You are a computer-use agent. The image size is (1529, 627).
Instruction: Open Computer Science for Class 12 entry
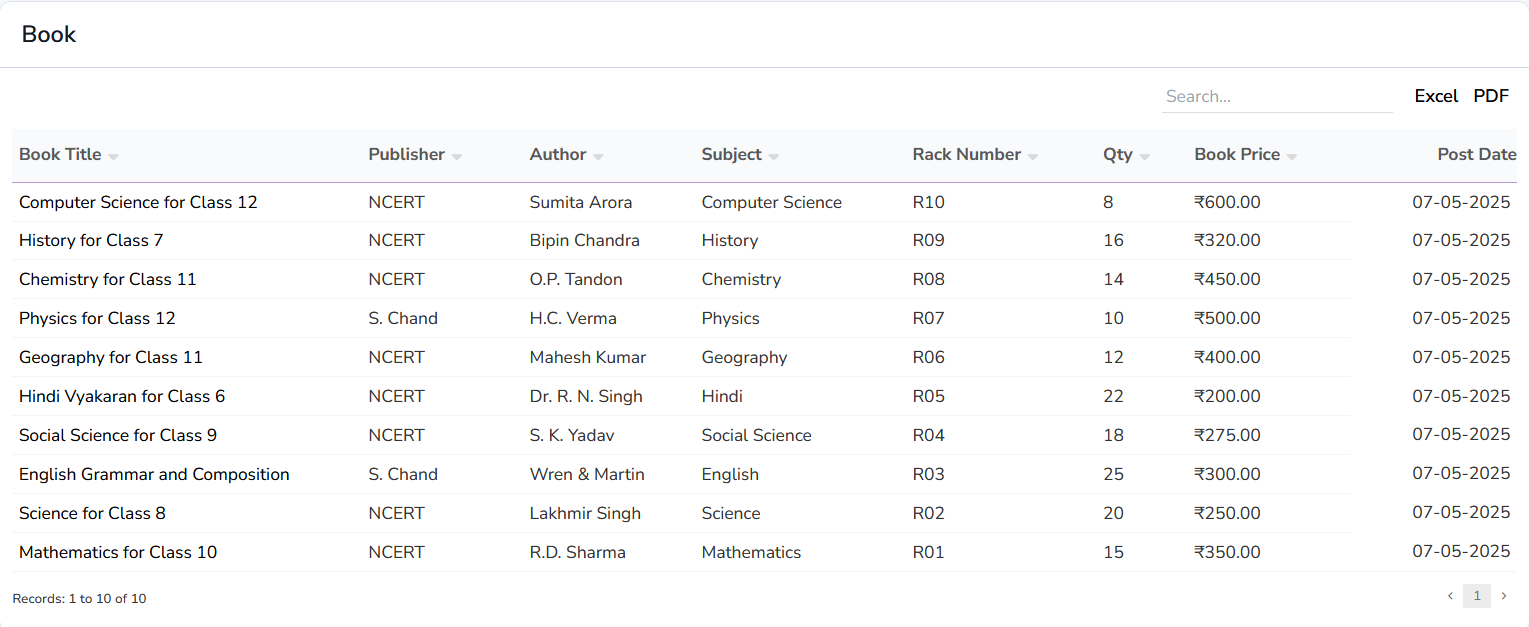(x=138, y=202)
